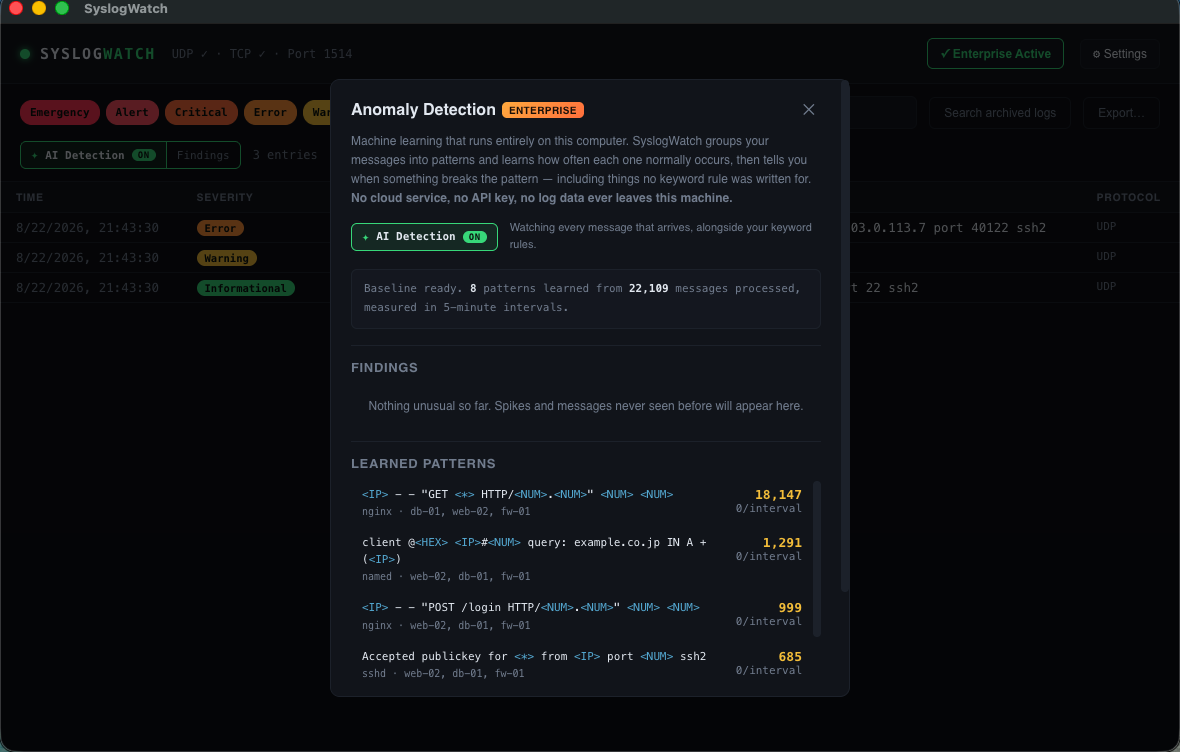Screen dimensions: 1180x752
Task: Click the 685 pattern count
Action: (790, 656)
